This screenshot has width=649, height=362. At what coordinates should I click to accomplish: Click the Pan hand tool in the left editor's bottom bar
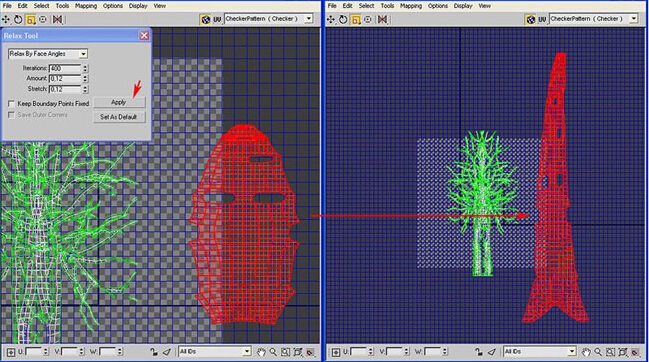(x=261, y=352)
